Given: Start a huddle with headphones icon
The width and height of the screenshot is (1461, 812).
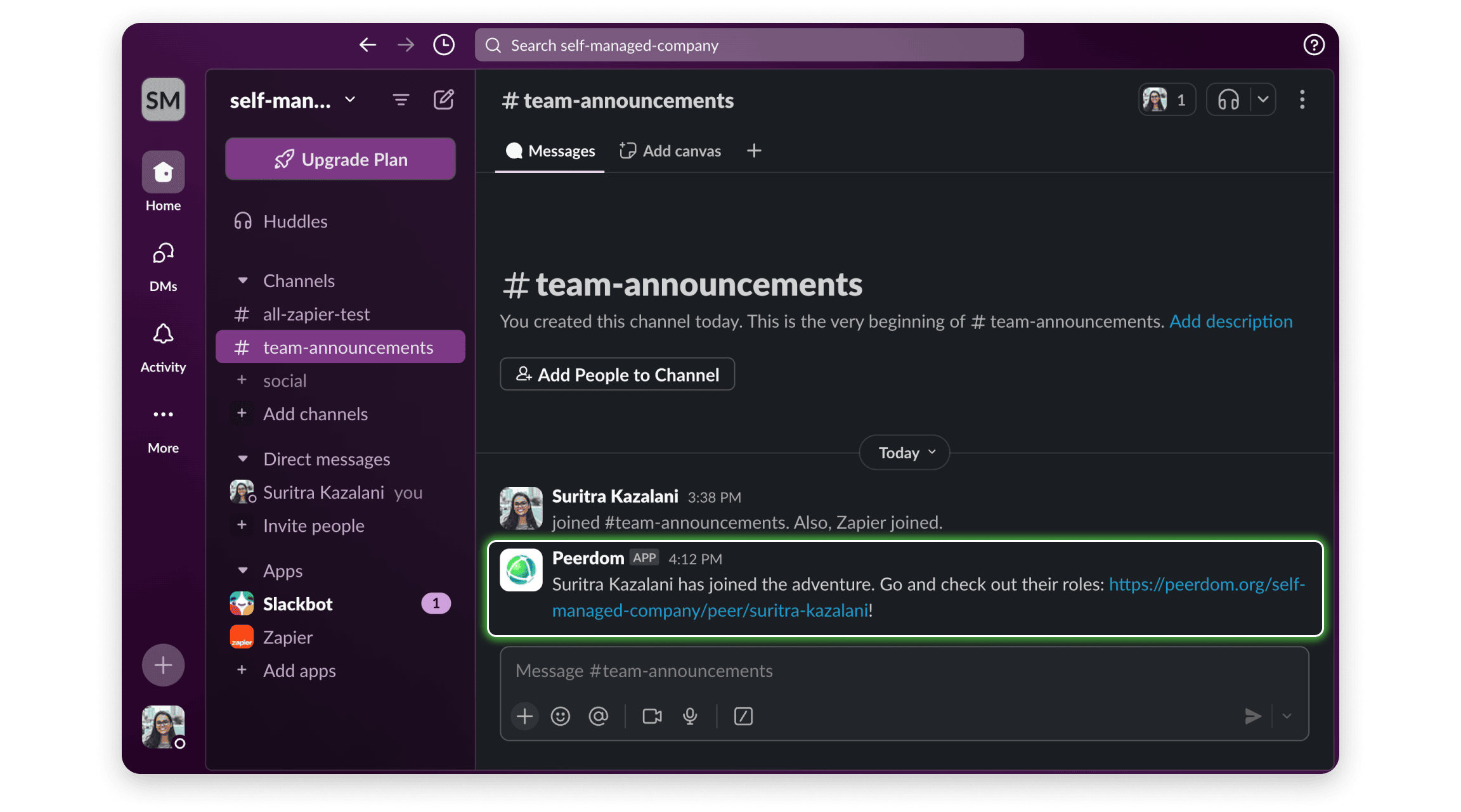Looking at the screenshot, I should click(1228, 100).
